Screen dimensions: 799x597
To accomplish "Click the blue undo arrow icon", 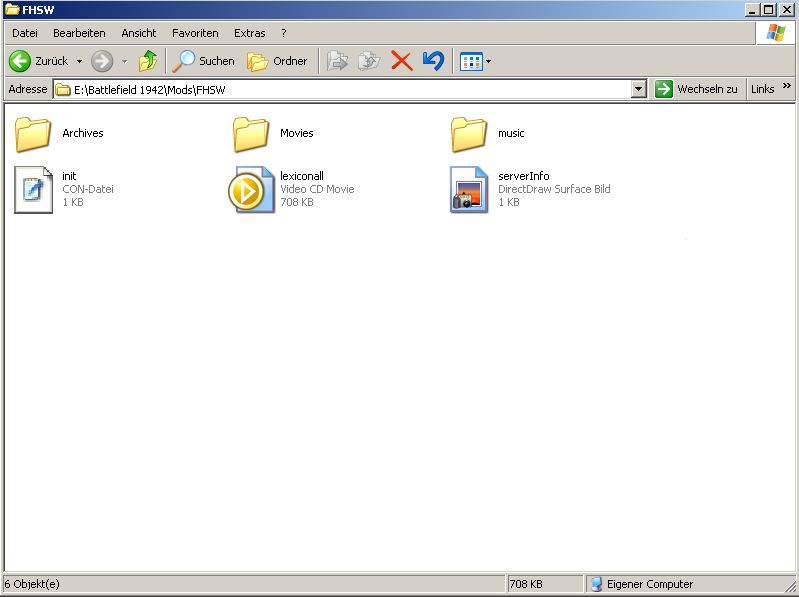I will click(433, 61).
